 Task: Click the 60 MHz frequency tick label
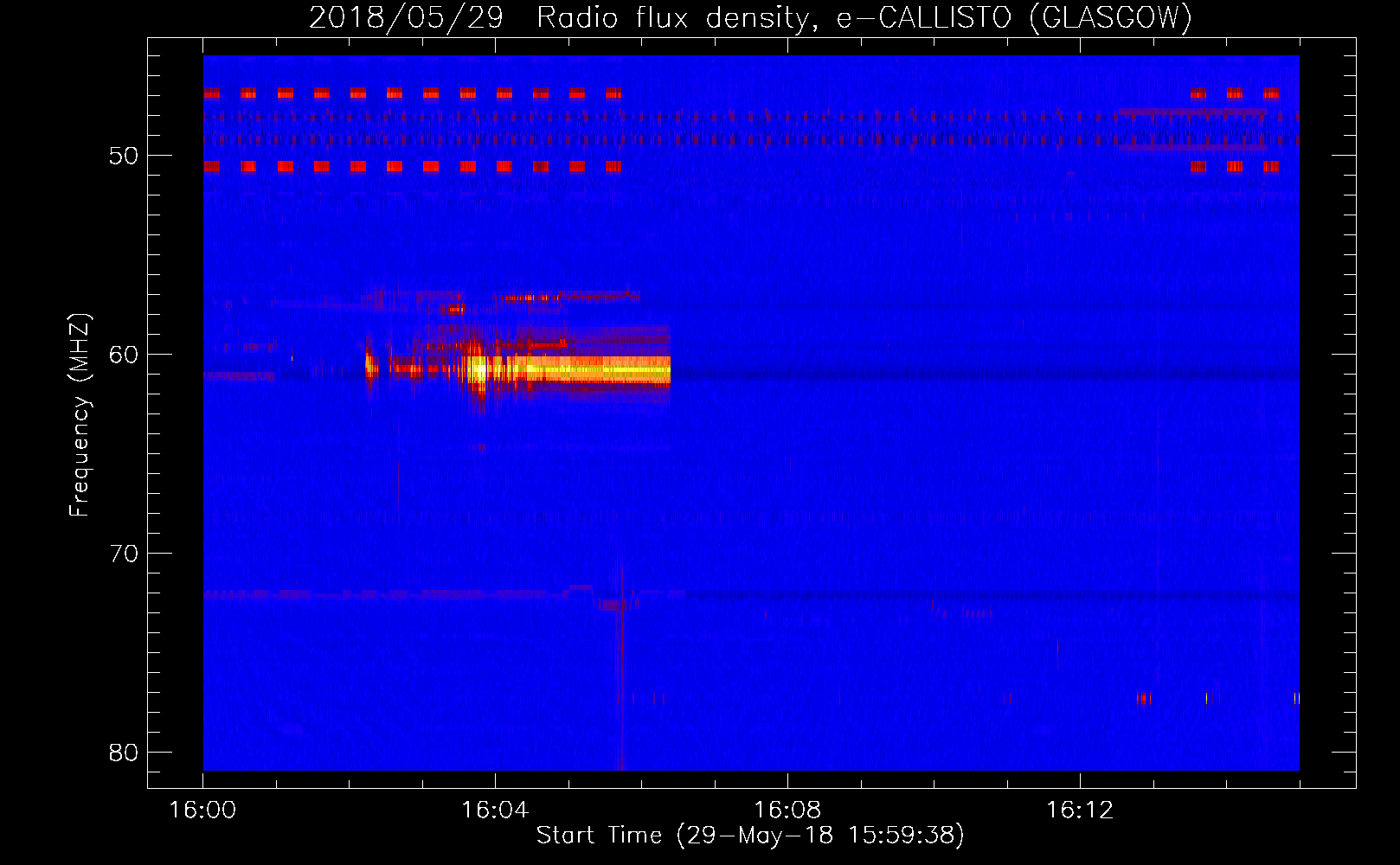pos(124,355)
